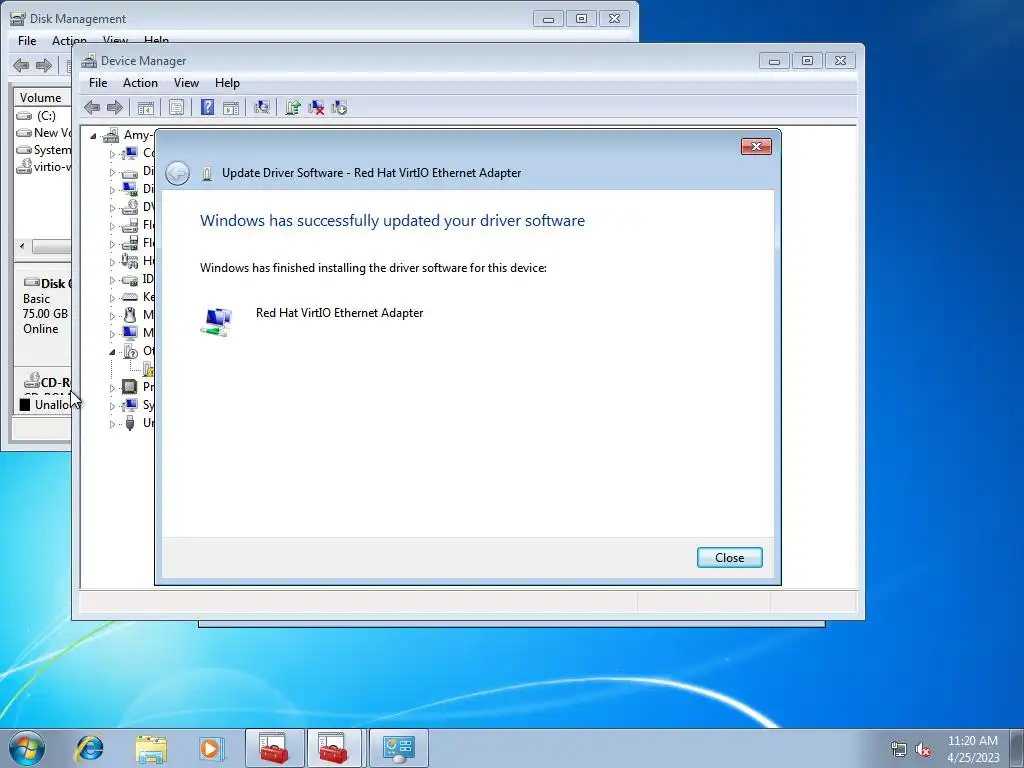The image size is (1024, 768).
Task: Toggle Show/Hide Console Tree toolbar icon
Action: [x=146, y=108]
